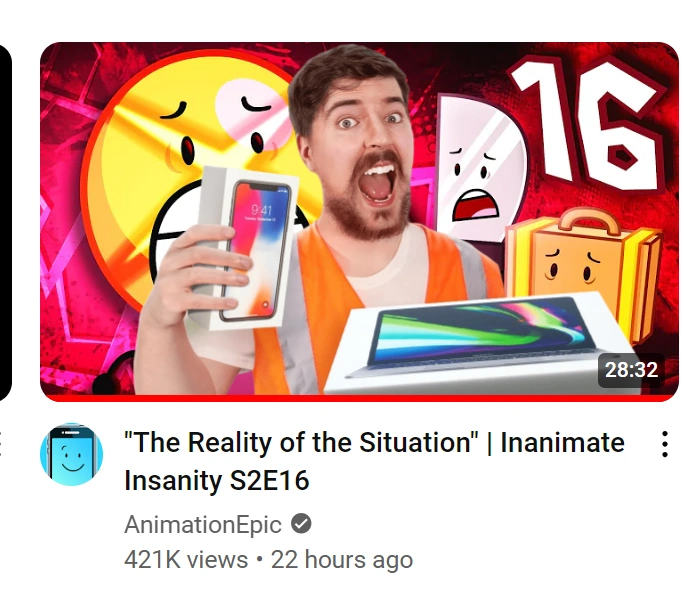Click the "Insanity S2E16" title line
Screen dimensions: 684x606
point(217,480)
